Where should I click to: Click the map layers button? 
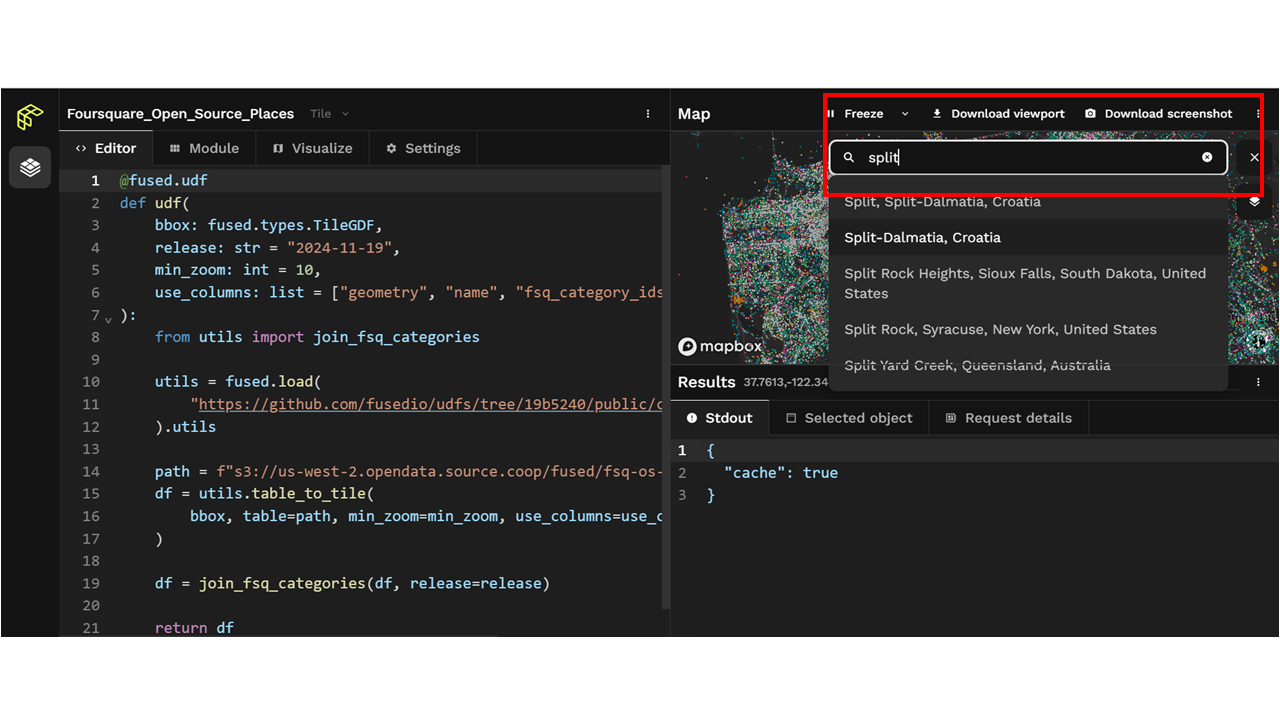pos(1254,201)
